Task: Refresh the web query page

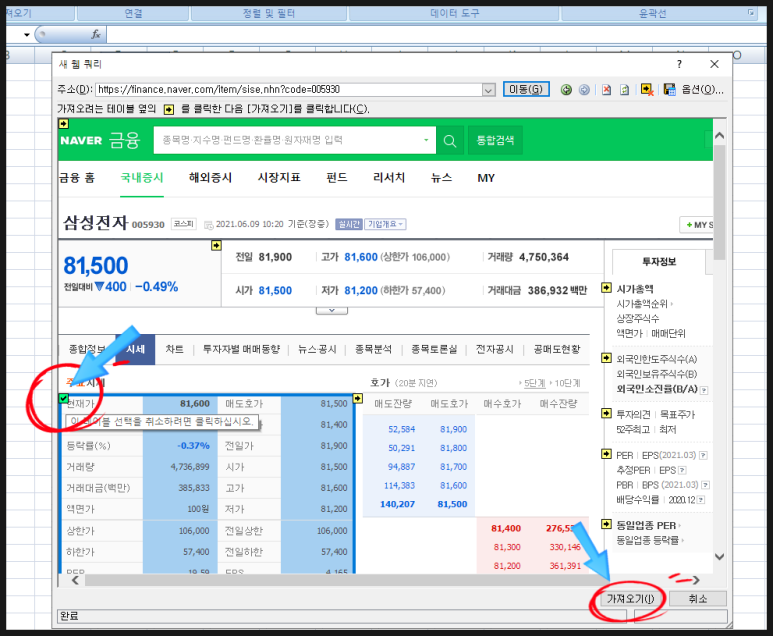Action: coord(625,90)
